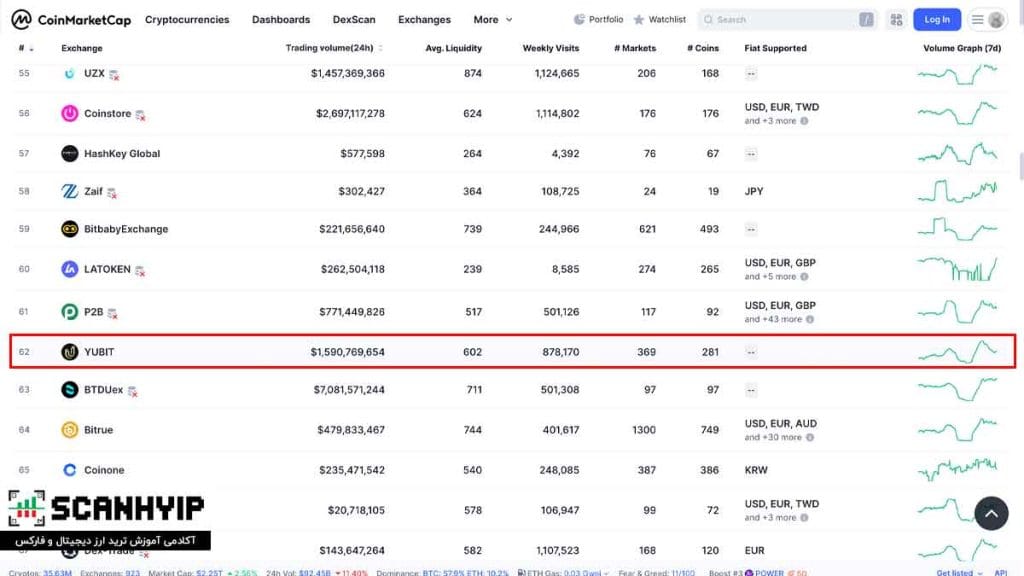Click the grid apps icon beside search

(x=896, y=20)
